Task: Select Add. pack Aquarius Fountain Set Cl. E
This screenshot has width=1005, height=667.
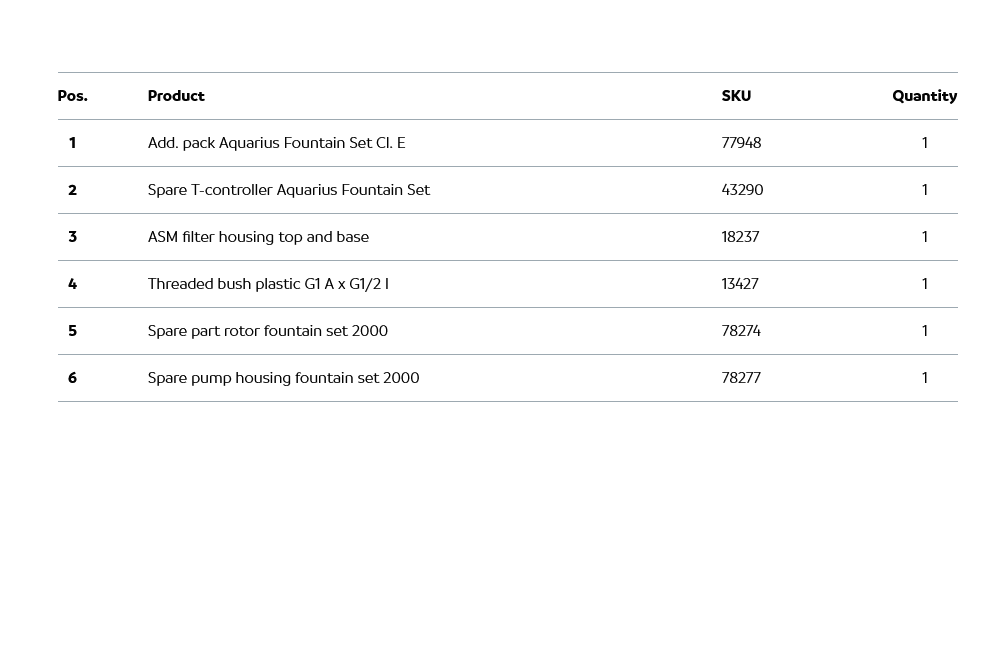Action: click(x=276, y=143)
